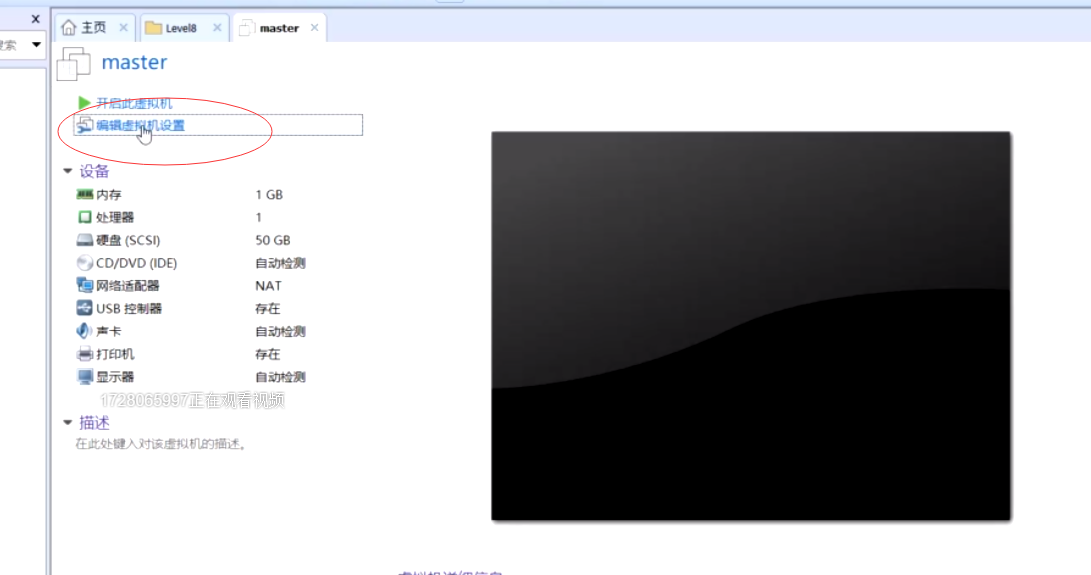Image resolution: width=1091 pixels, height=575 pixels.
Task: Click the processor (处理器) device icon
Action: coord(85,217)
